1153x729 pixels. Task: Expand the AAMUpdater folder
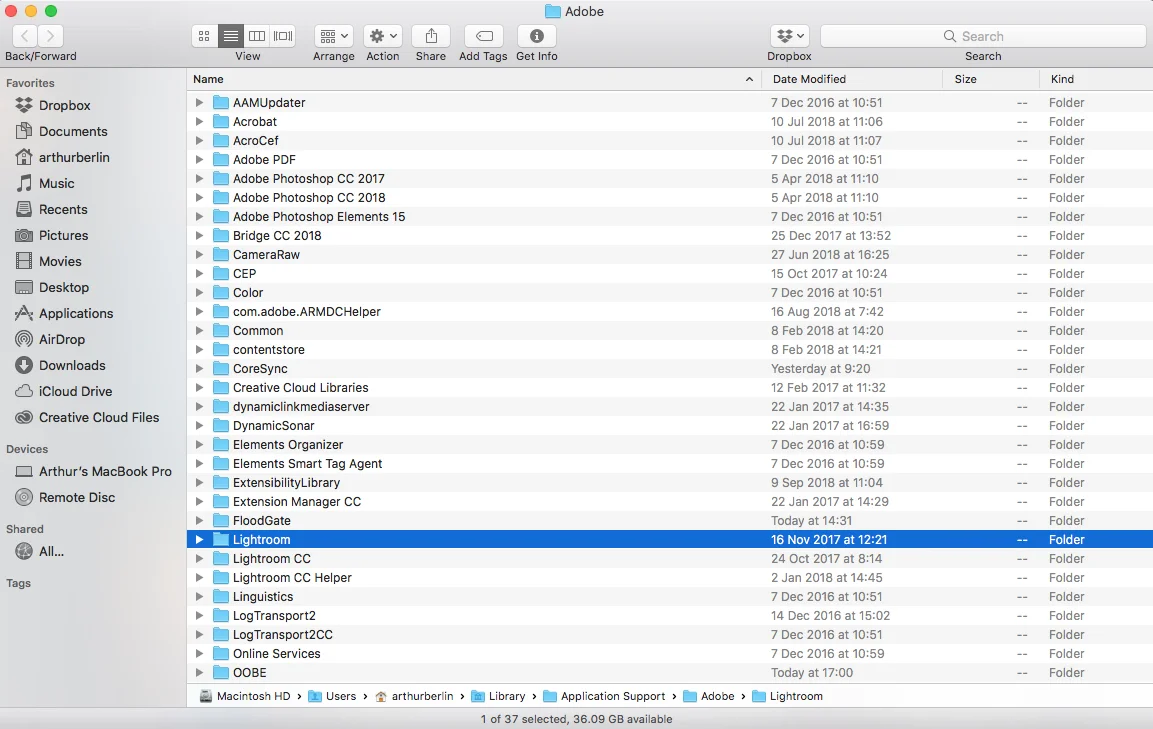pos(199,102)
